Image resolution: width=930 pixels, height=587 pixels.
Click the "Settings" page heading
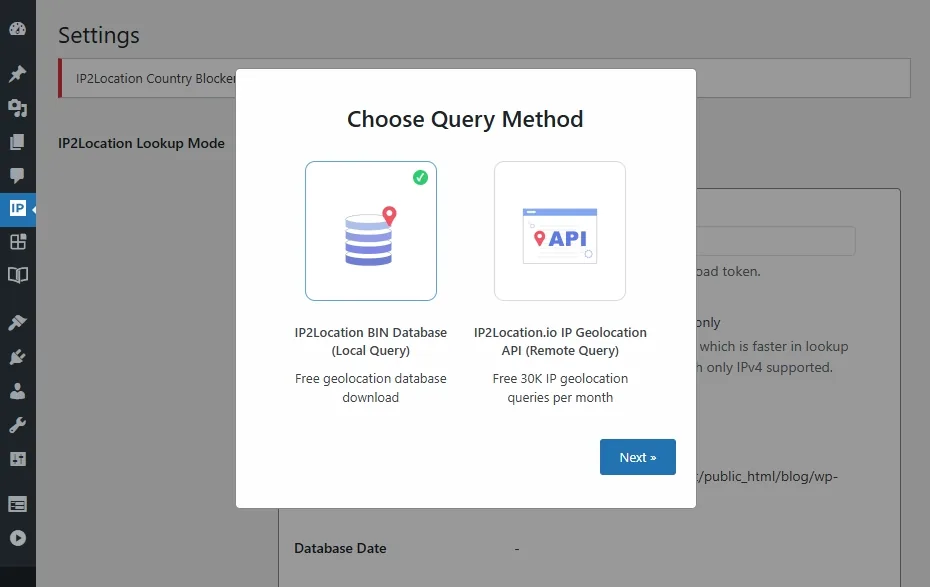click(x=99, y=36)
